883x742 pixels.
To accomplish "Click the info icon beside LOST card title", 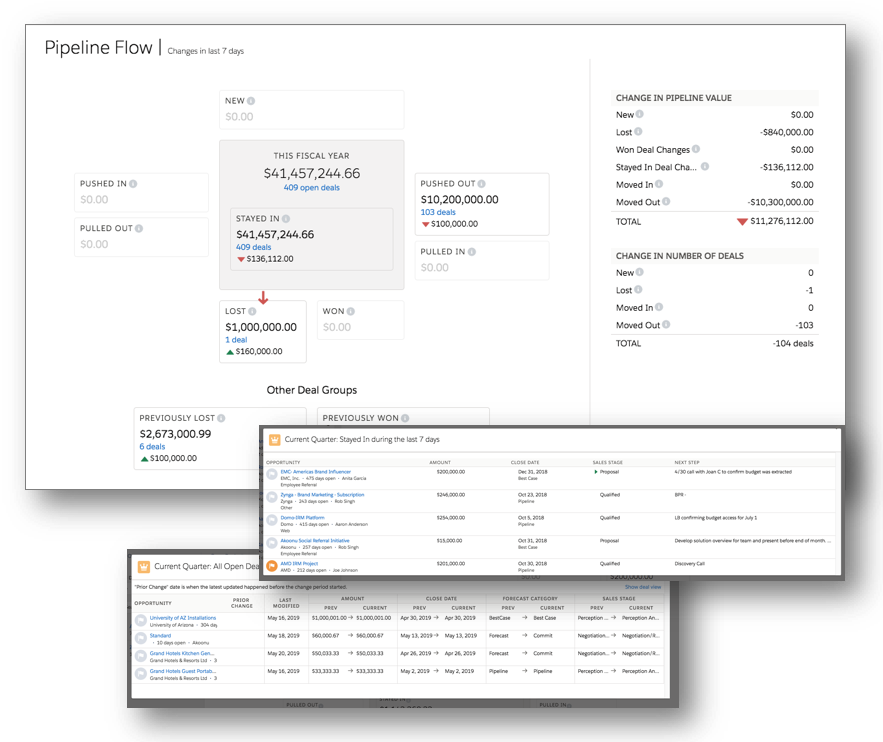I will click(x=252, y=311).
